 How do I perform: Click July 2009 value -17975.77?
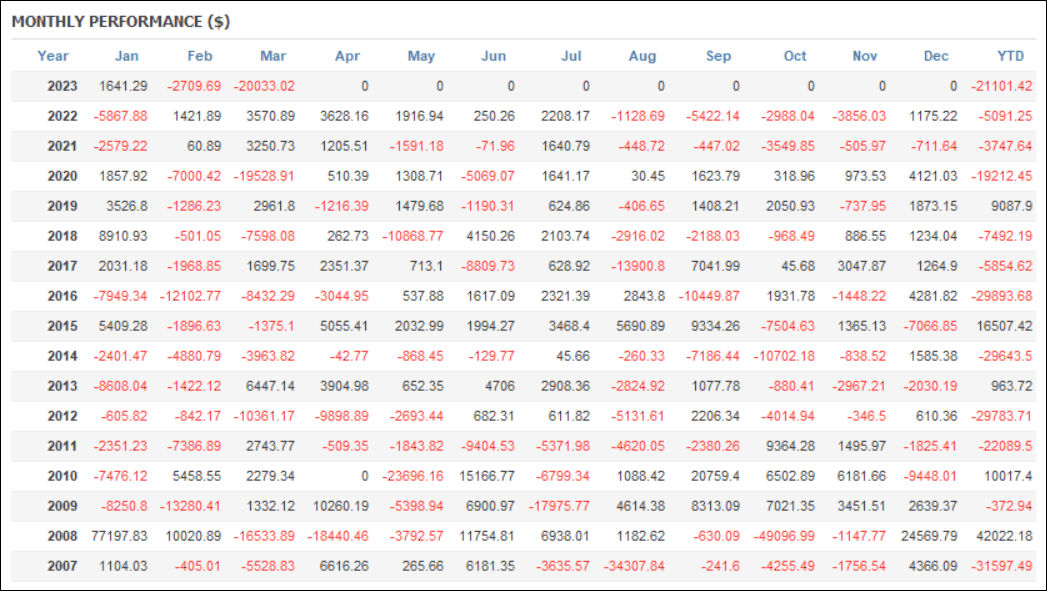coord(559,506)
